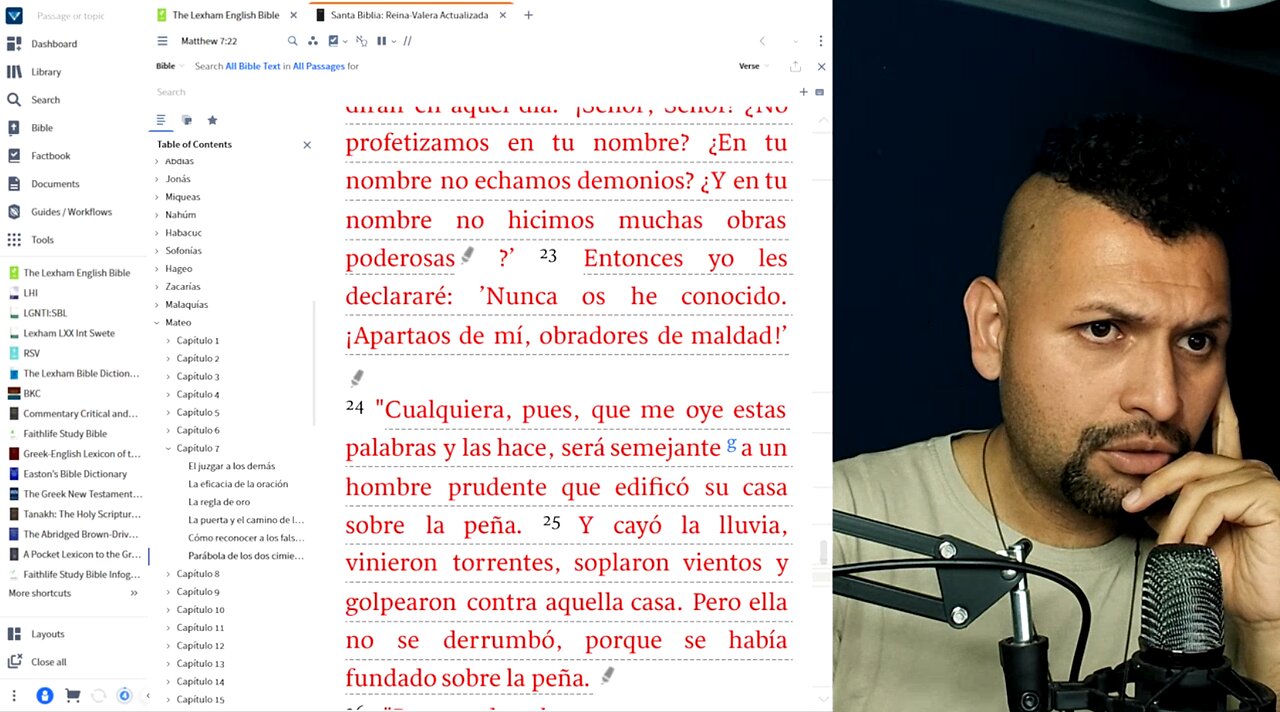
Task: Open the Verse results dropdown
Action: coord(753,66)
